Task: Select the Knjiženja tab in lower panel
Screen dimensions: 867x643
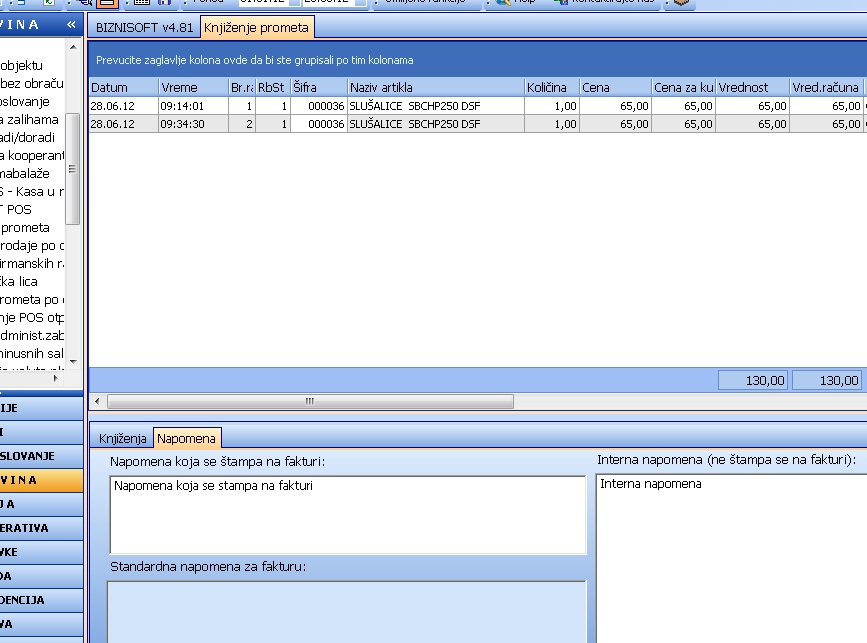Action: [123, 438]
